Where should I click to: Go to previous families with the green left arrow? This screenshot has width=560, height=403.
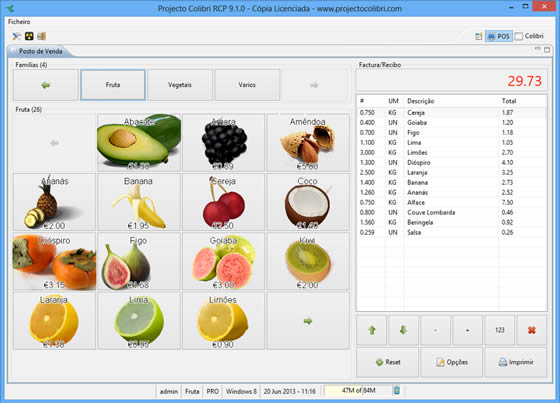46,85
